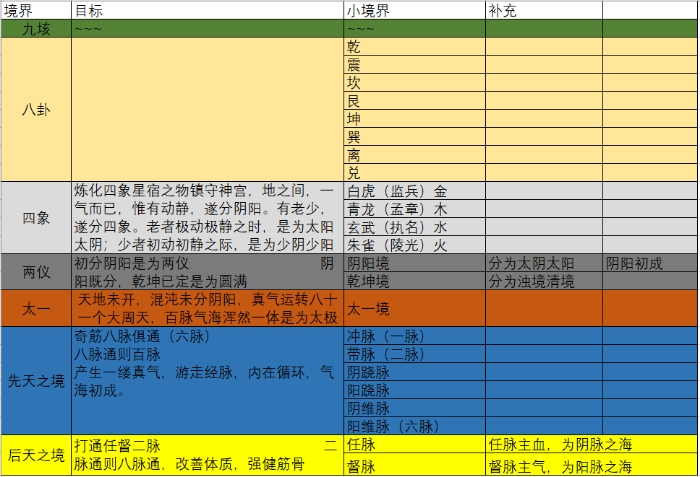Select the 阴阳初成 cell
Viewport: 700px width, 477px height.
click(x=650, y=264)
